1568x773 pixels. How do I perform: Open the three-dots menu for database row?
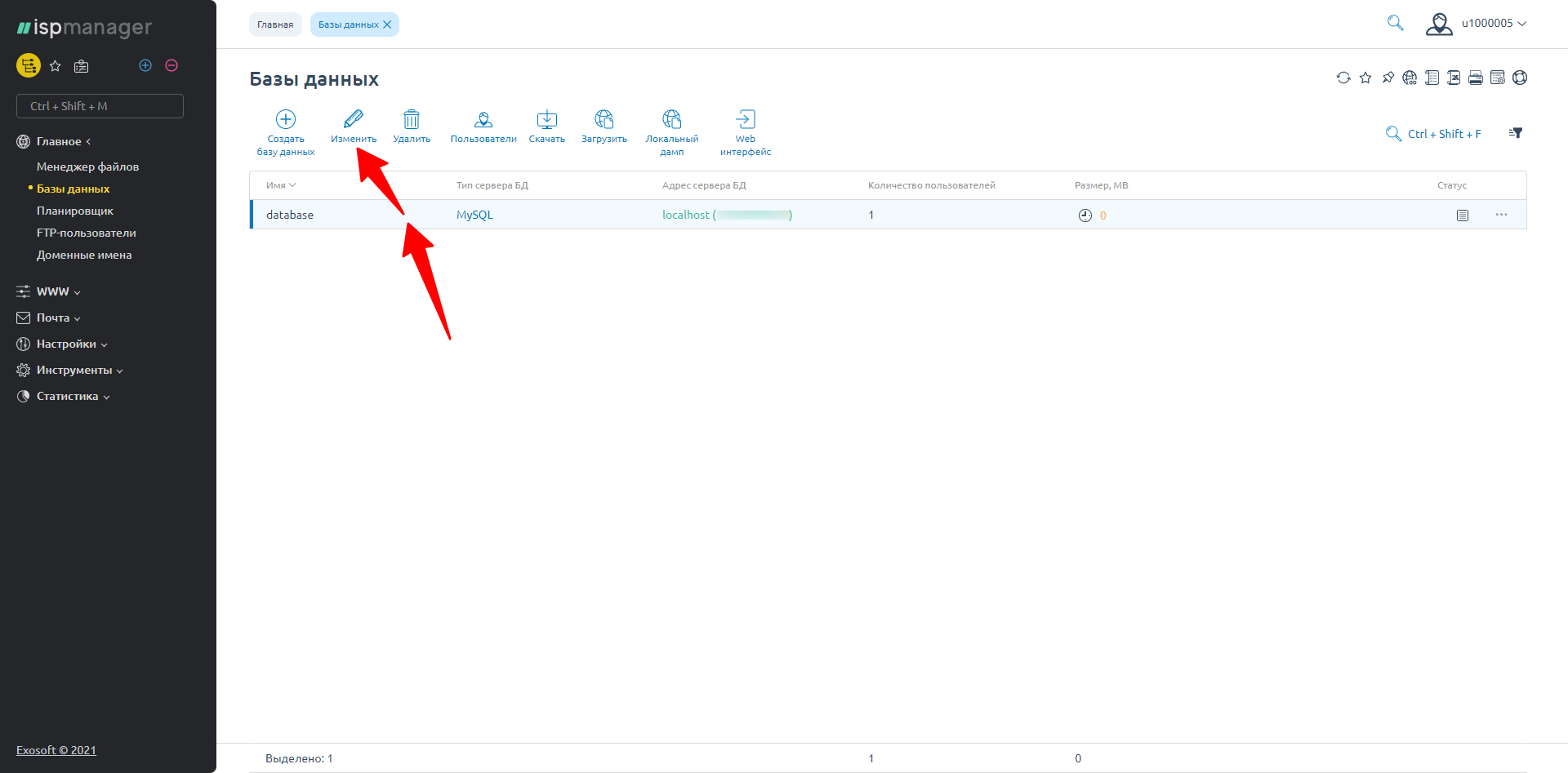pos(1501,215)
